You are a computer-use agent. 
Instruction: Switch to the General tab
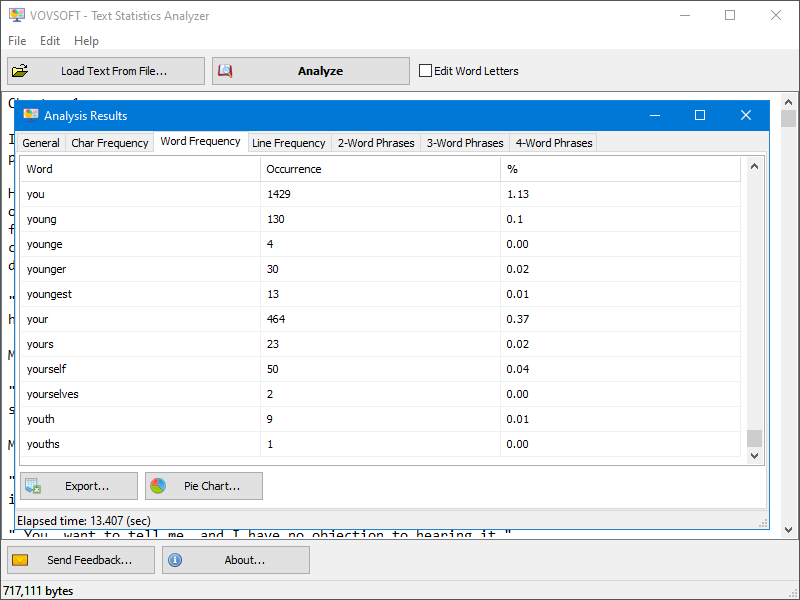[41, 143]
